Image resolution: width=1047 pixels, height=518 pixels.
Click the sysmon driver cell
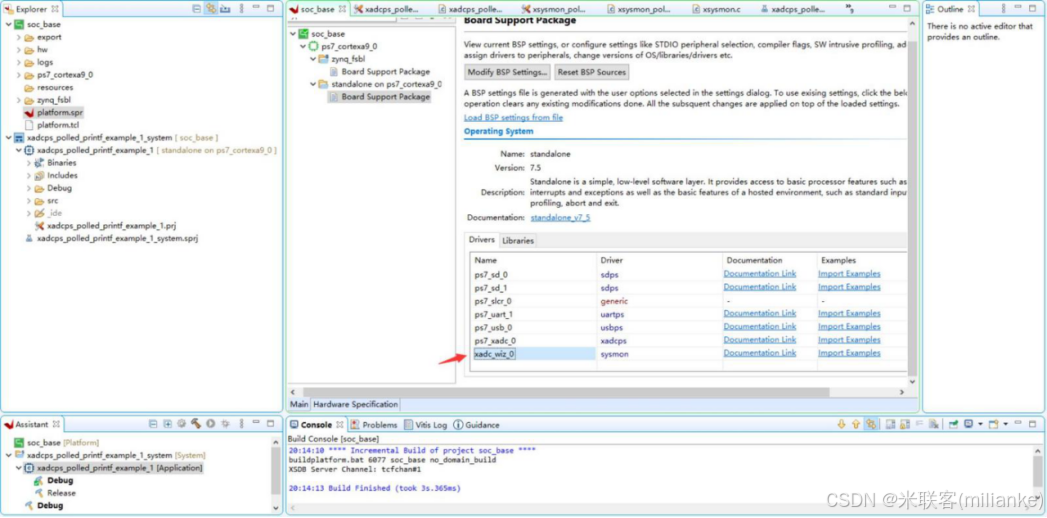[614, 354]
